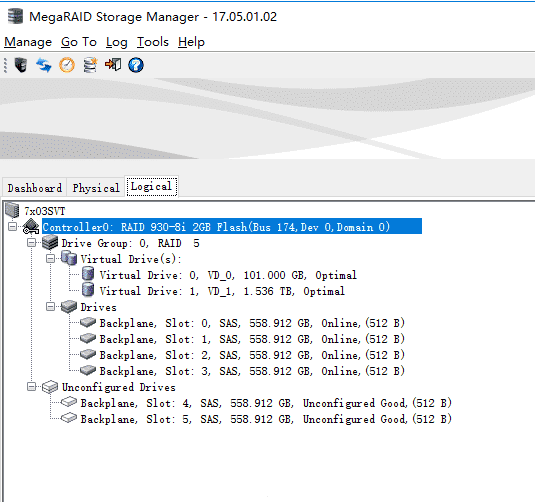Collapse the Controller0 tree node
Viewport: 535px width, 502px height.
click(x=12, y=227)
